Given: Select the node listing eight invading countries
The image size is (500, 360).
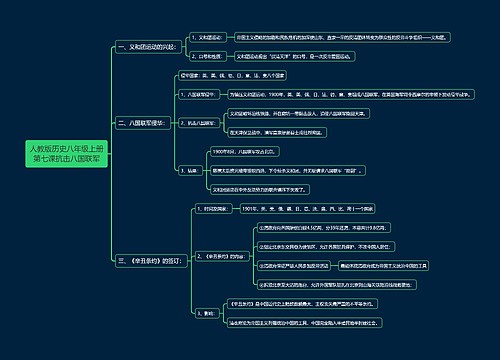Looking at the screenshot, I should [232, 75].
